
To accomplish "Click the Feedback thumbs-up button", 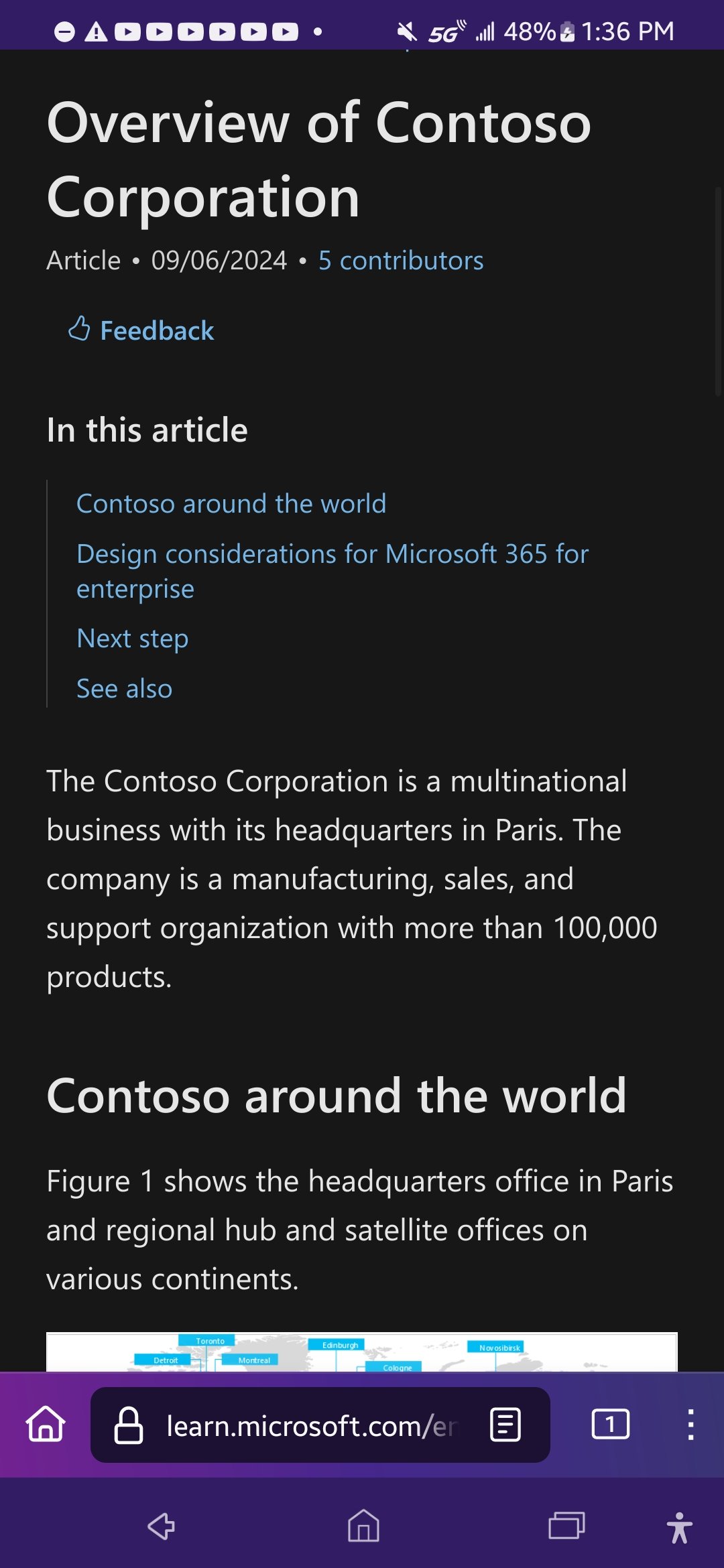I will [141, 330].
